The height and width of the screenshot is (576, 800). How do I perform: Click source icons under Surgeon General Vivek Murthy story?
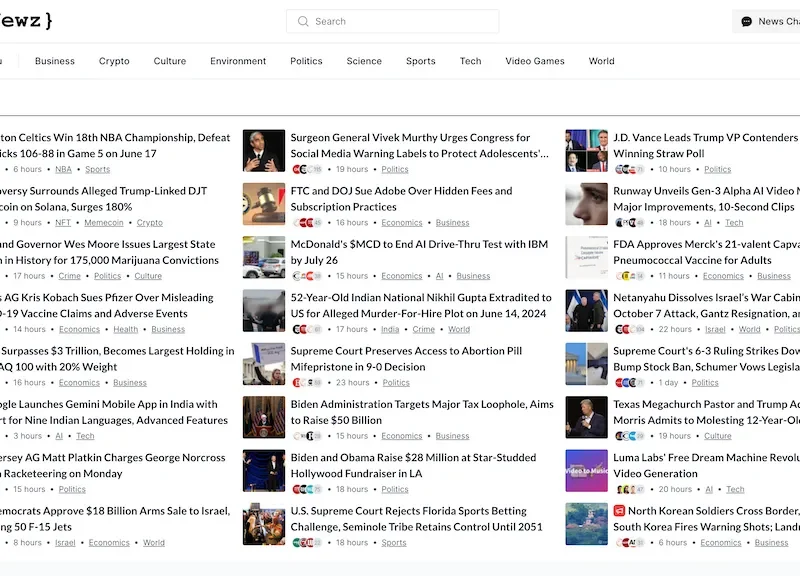point(307,169)
